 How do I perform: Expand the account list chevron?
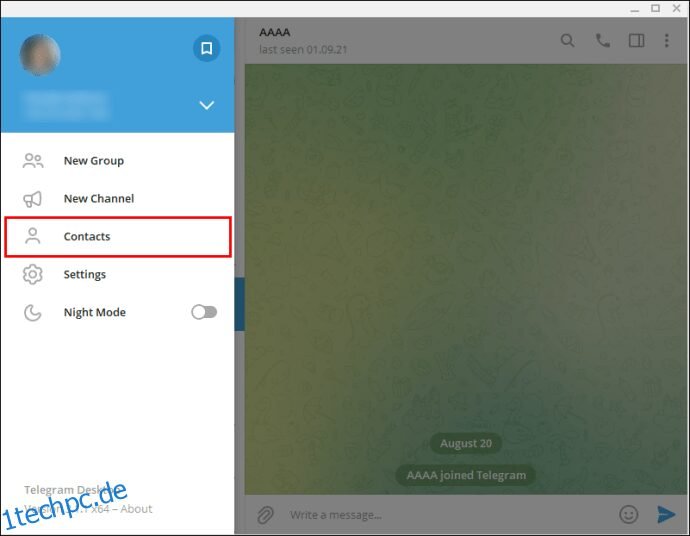[x=206, y=105]
